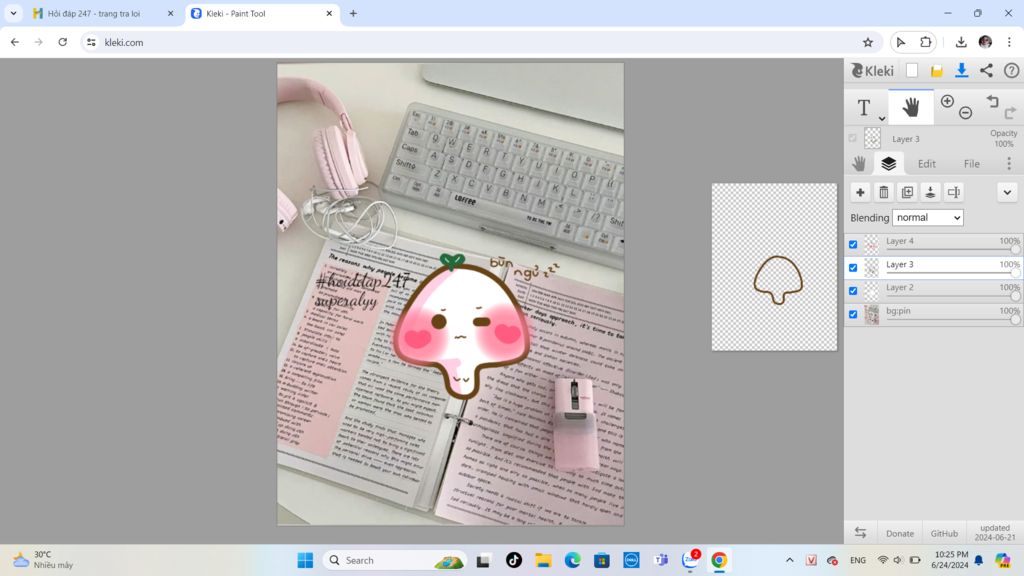
Task: Switch to the hand tool settings tab
Action: click(x=859, y=163)
